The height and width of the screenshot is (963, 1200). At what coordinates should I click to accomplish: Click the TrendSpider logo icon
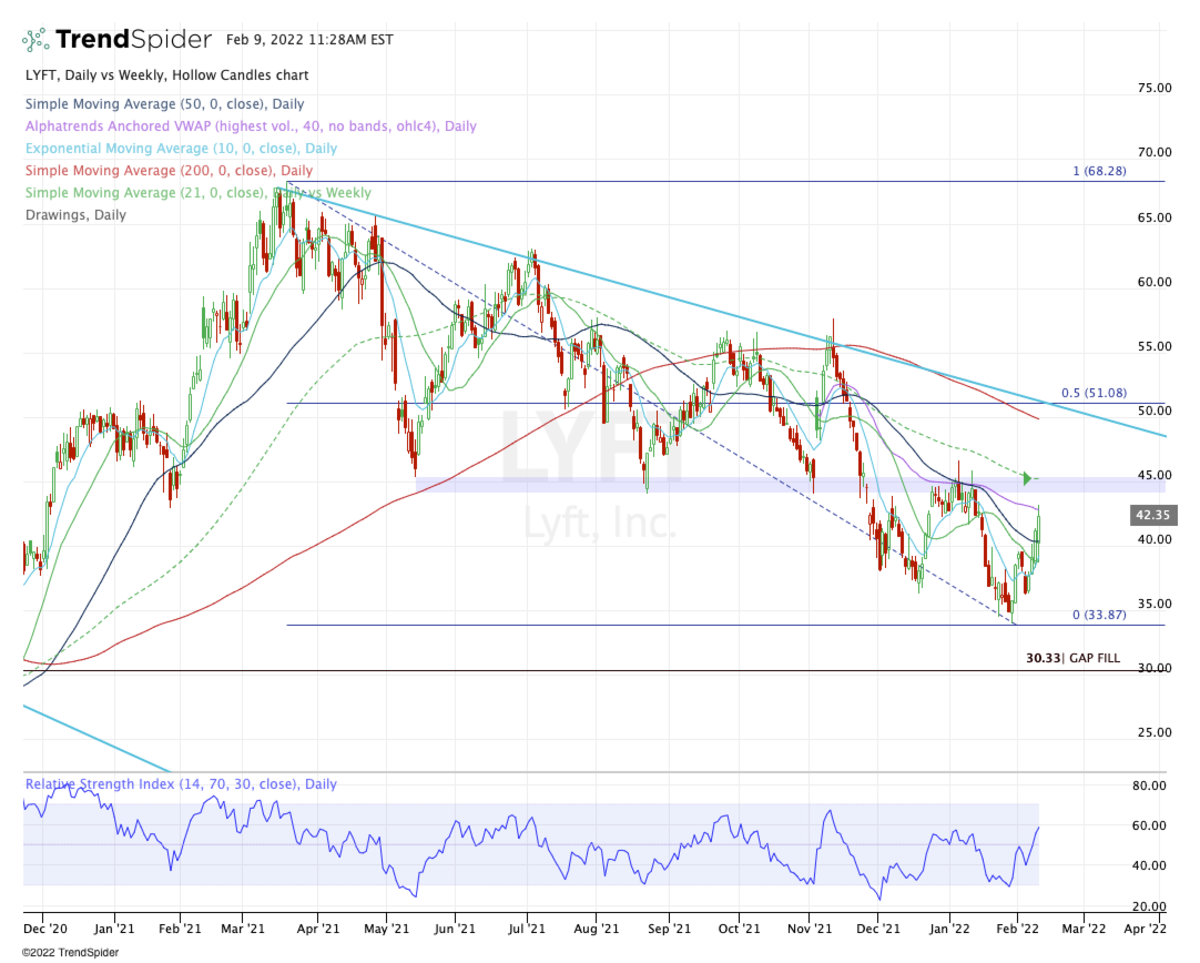coord(35,40)
